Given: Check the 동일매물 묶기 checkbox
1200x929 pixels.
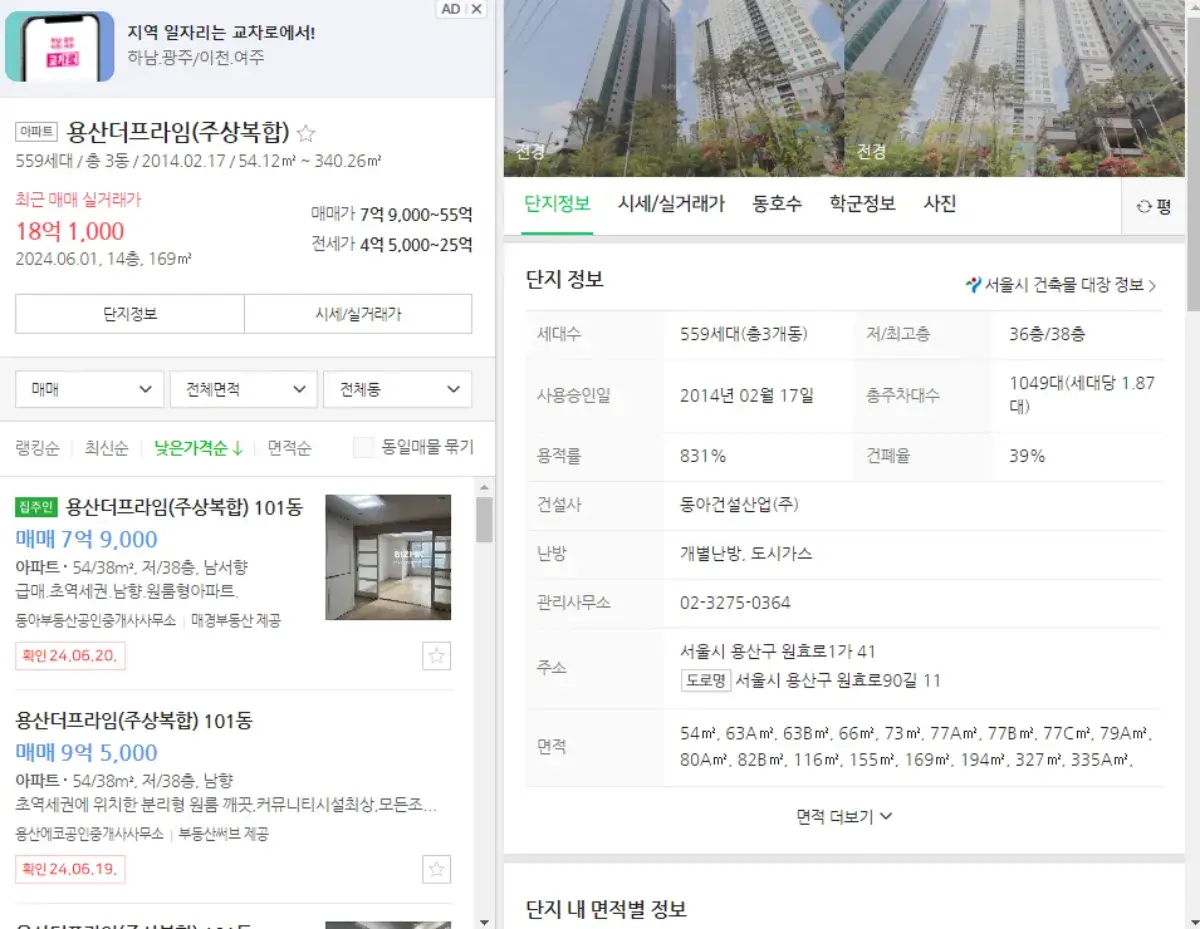Looking at the screenshot, I should [364, 448].
